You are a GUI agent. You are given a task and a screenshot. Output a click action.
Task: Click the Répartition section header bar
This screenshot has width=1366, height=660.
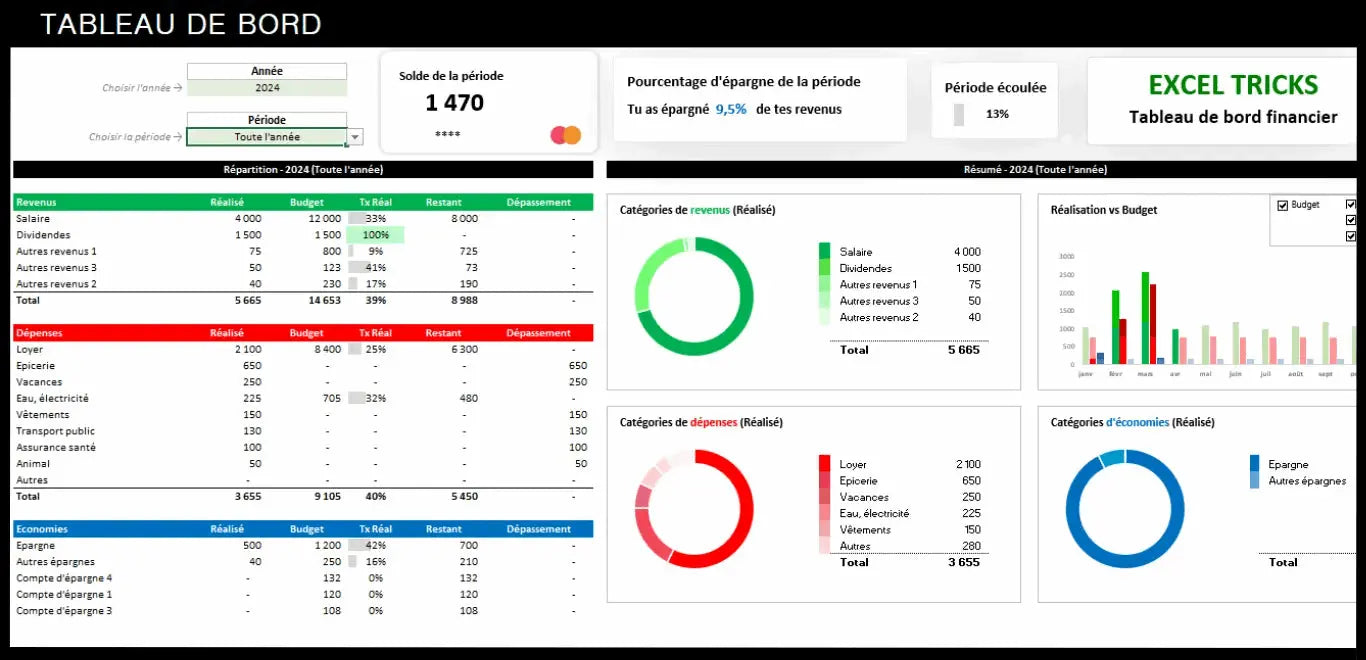pos(302,169)
